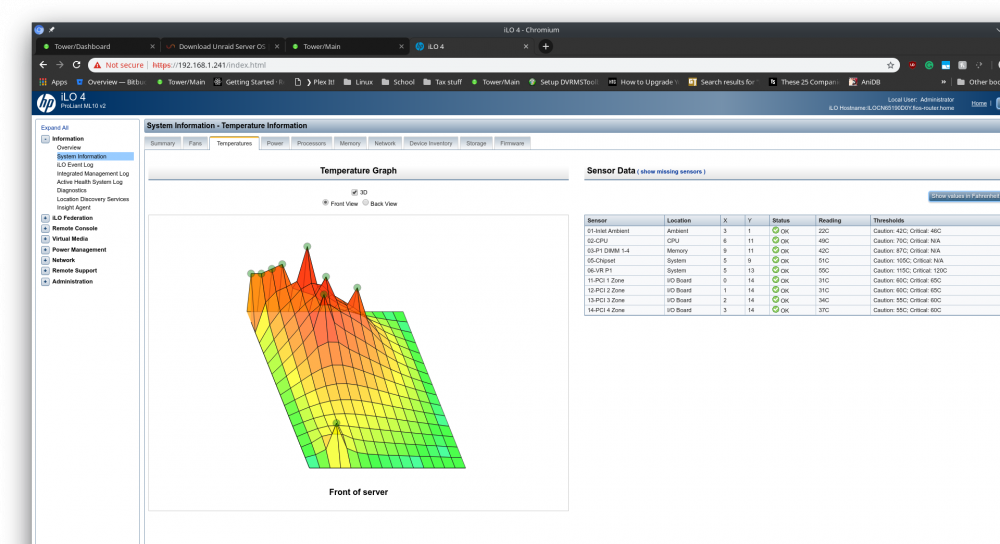Switch to the Fans tab

195,143
